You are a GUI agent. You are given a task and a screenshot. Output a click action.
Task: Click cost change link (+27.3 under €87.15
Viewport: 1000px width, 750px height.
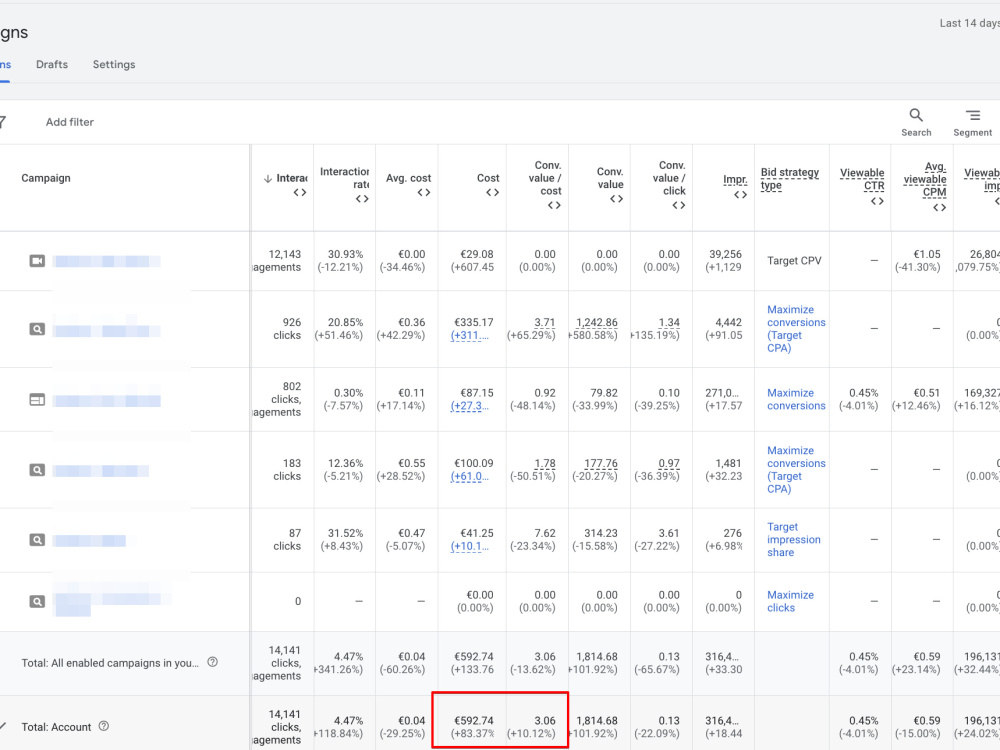click(x=470, y=406)
